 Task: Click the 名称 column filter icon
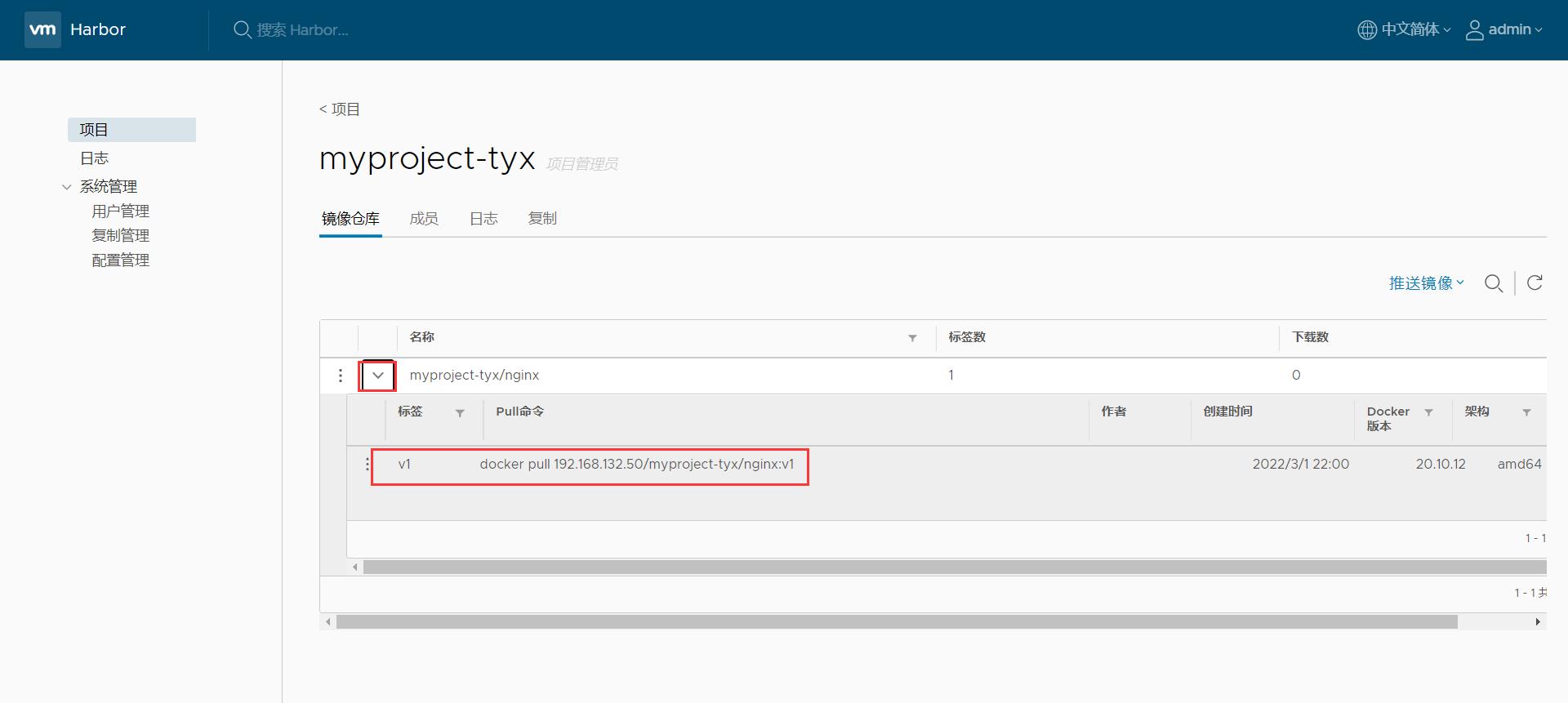(x=912, y=338)
